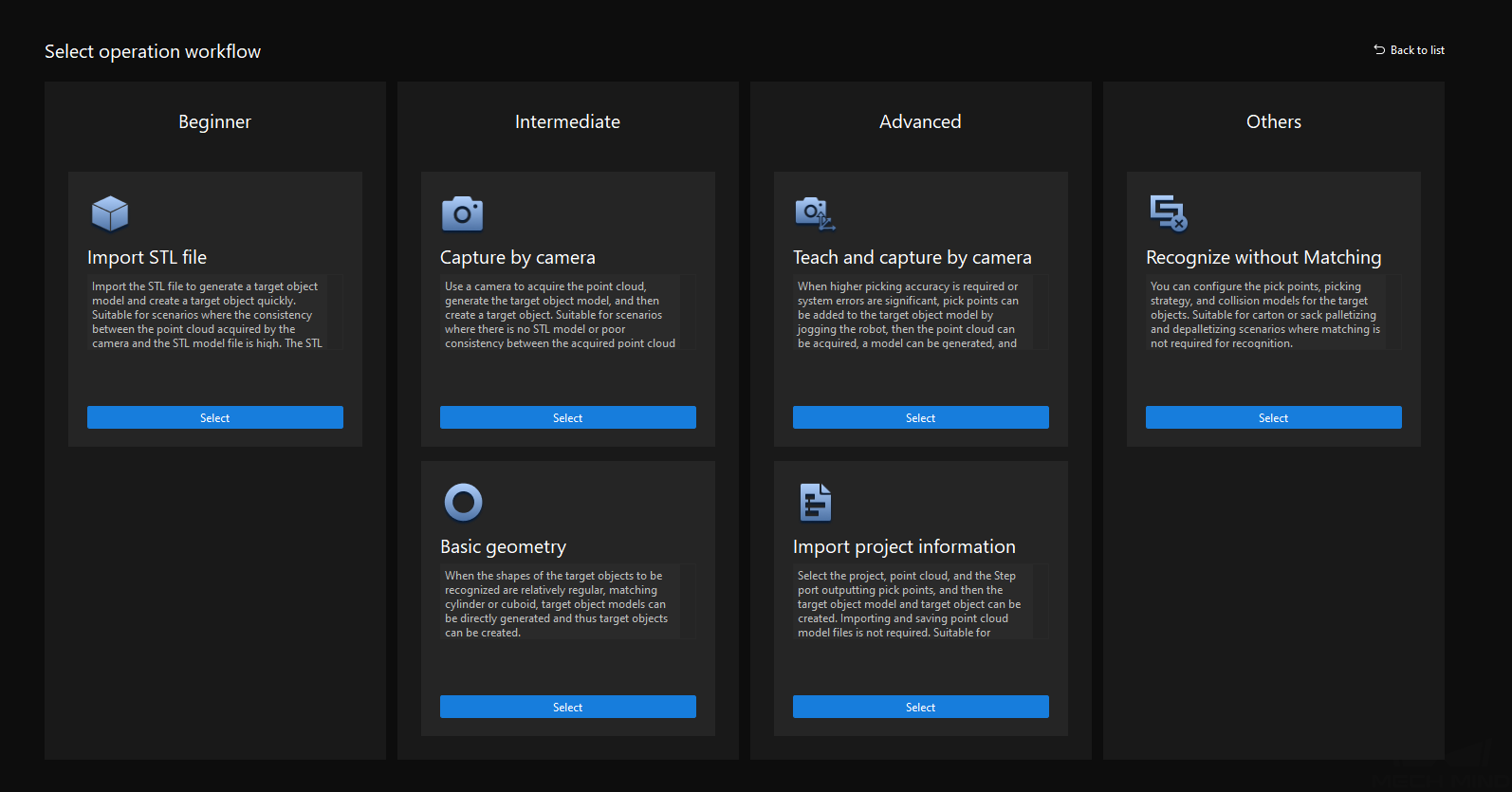
Task: Click the Teach and capture by camera icon
Action: pos(814,213)
